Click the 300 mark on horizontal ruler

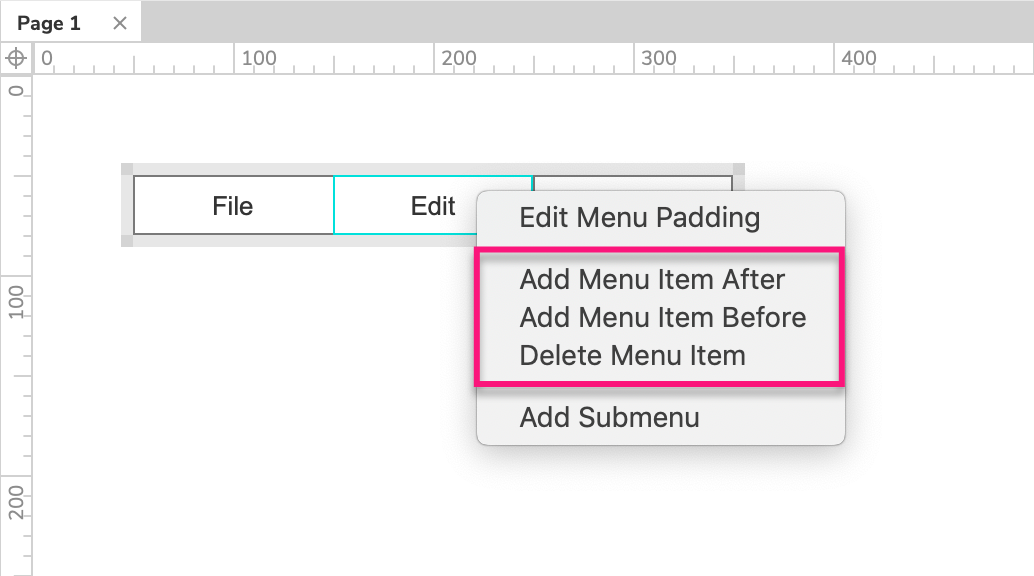pos(658,58)
